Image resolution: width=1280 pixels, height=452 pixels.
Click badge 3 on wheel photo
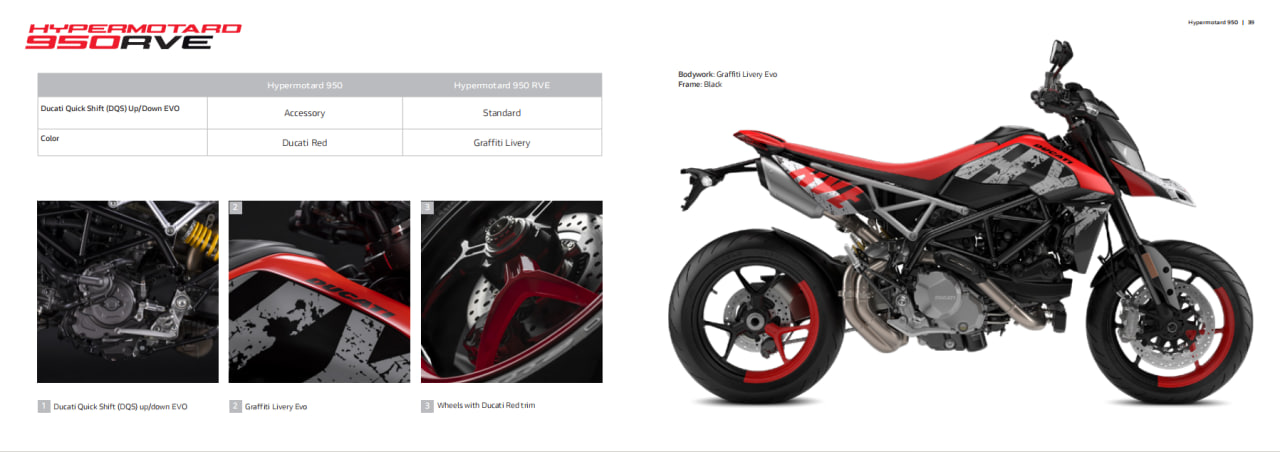(428, 208)
